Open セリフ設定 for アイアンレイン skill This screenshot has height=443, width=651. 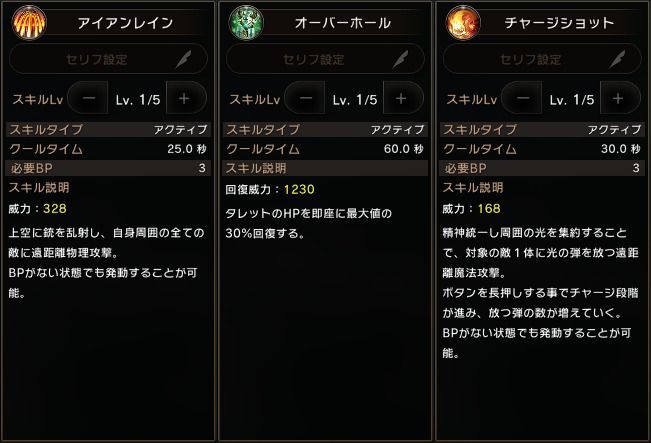pos(98,59)
